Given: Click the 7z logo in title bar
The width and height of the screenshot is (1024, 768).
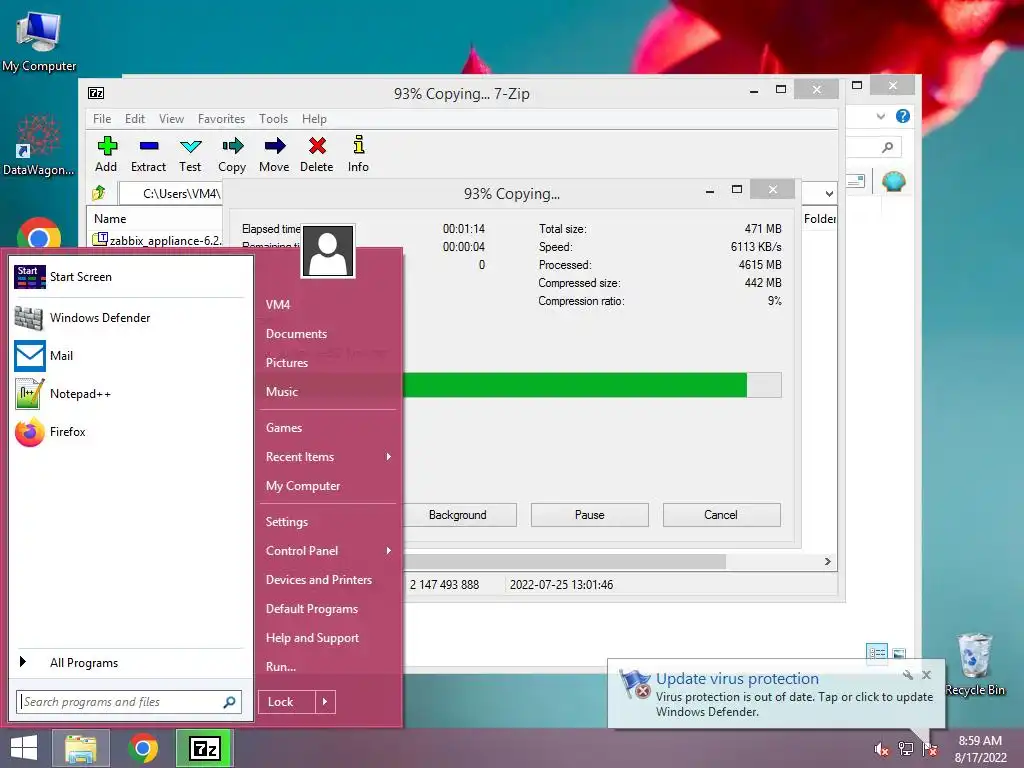Looking at the screenshot, I should (x=96, y=93).
